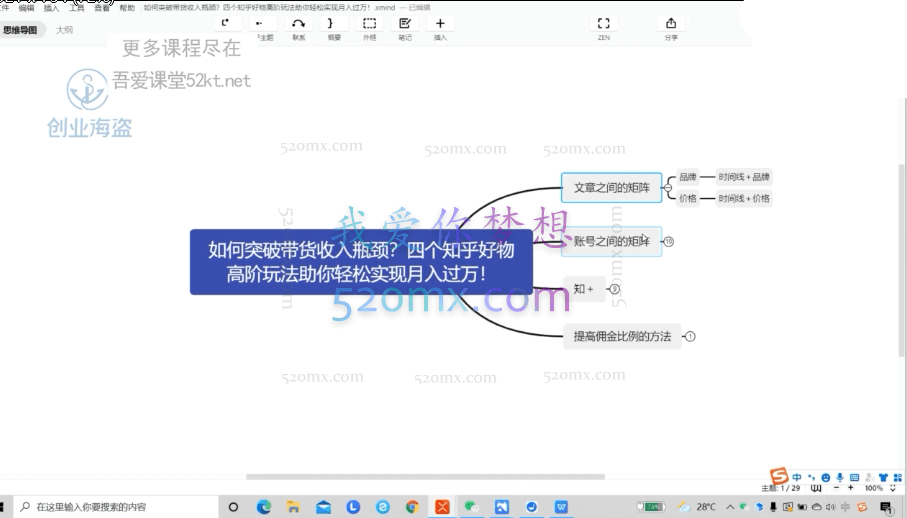
Task: Open the 查看 menu
Action: (x=102, y=8)
